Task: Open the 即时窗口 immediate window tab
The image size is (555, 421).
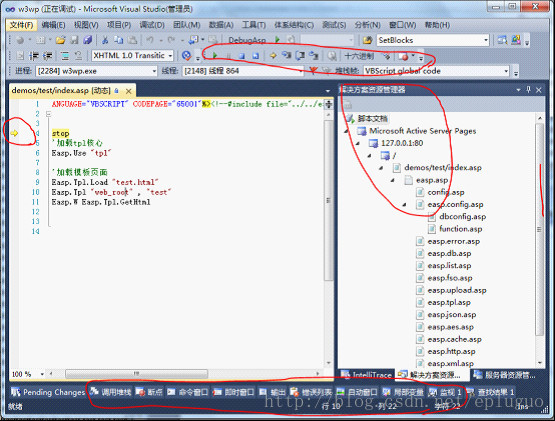Action: [234, 392]
